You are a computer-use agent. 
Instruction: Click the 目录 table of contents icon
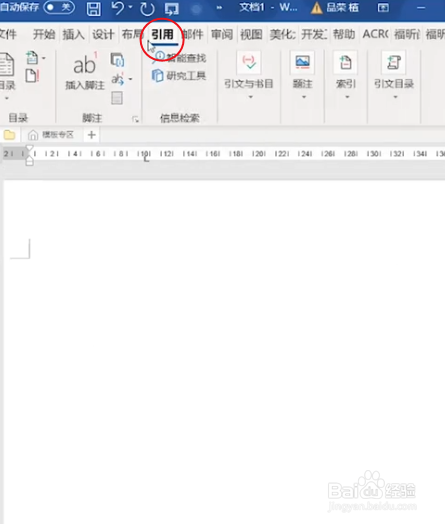[6, 64]
